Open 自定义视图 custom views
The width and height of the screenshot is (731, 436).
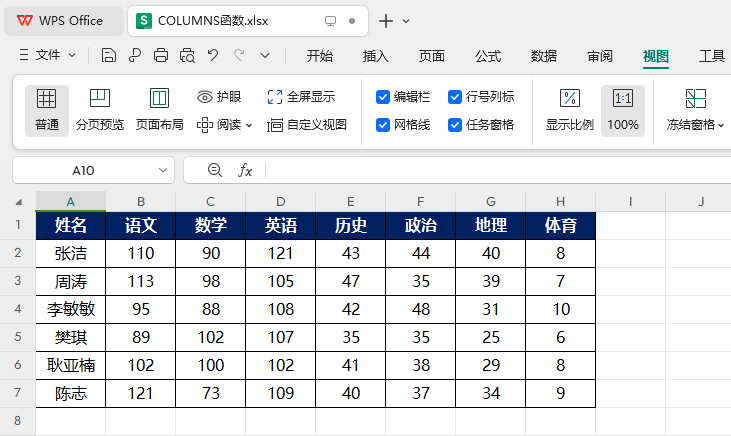(x=307, y=125)
